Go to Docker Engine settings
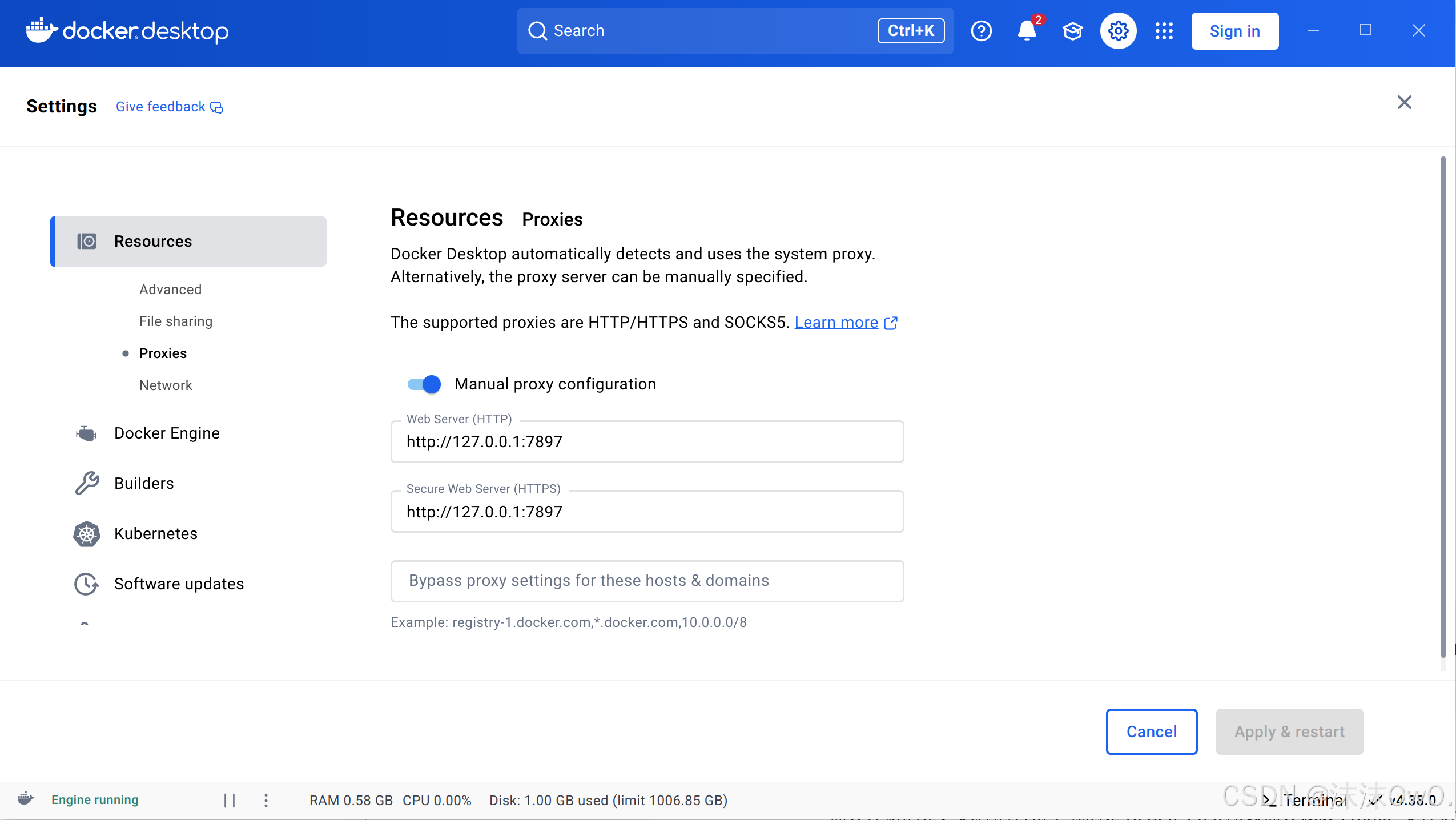The width and height of the screenshot is (1456, 820). 167,433
